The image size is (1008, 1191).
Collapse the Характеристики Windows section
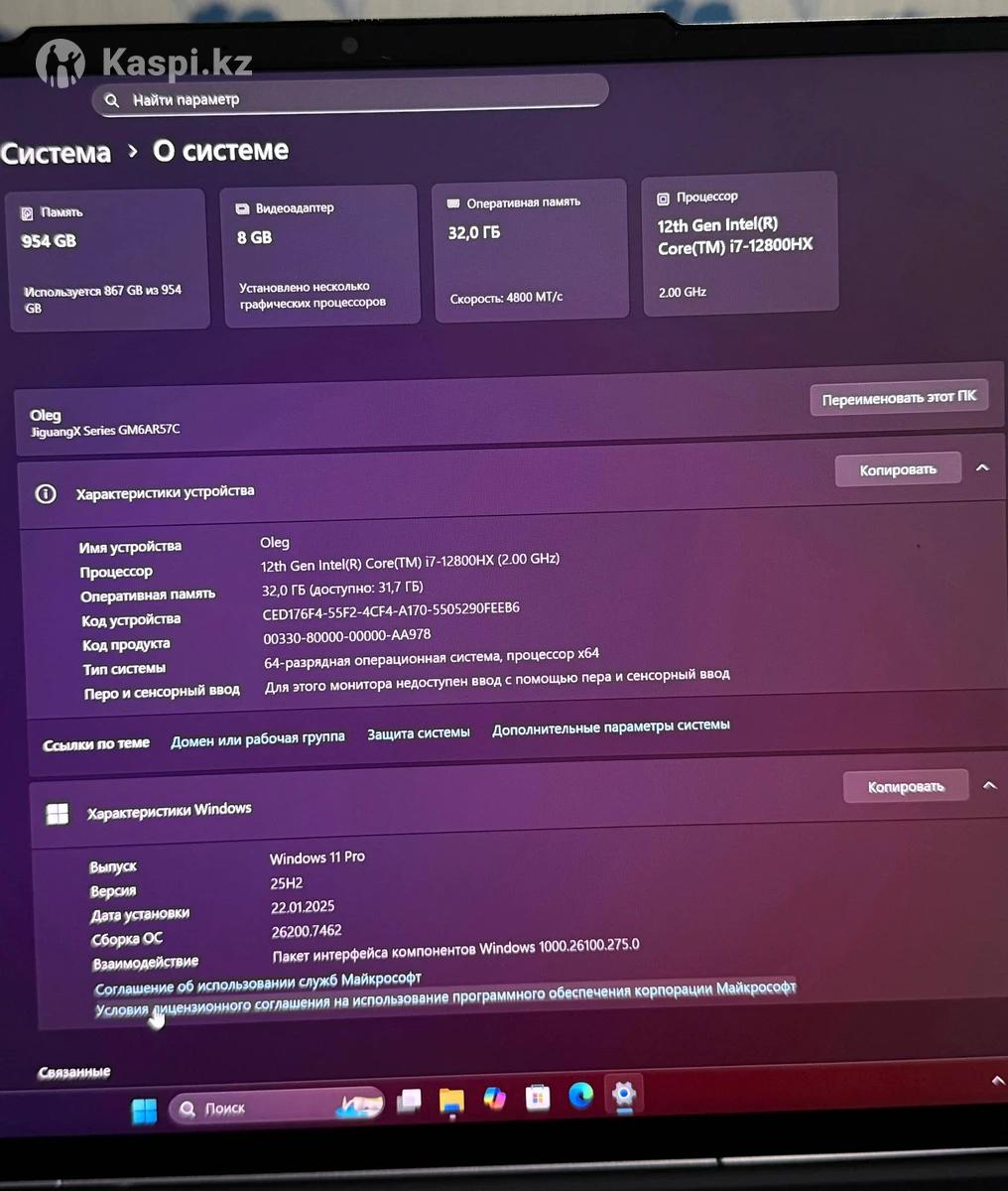point(989,785)
